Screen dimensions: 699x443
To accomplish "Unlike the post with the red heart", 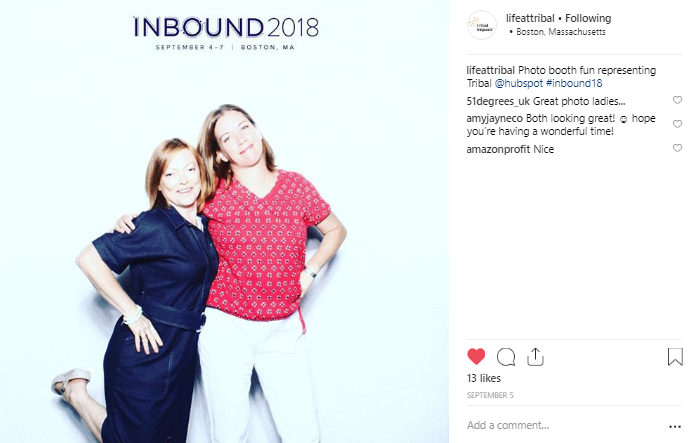I will pos(476,357).
